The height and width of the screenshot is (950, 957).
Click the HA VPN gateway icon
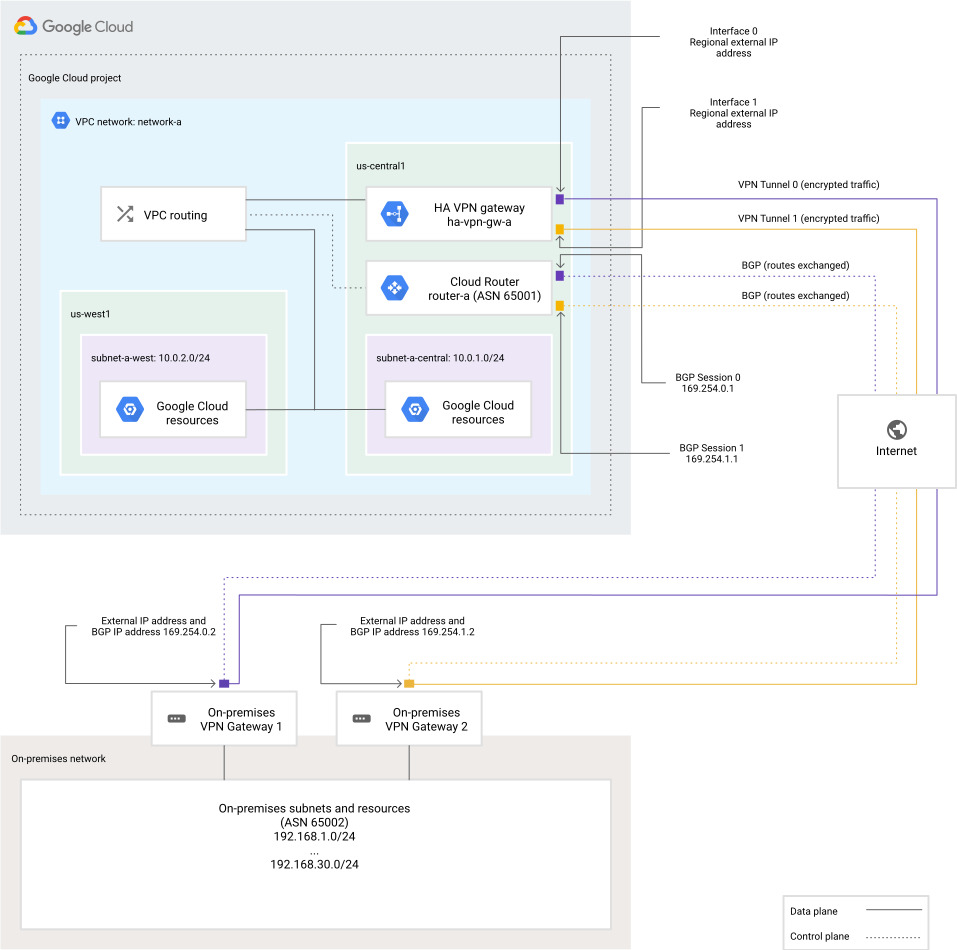point(394,214)
